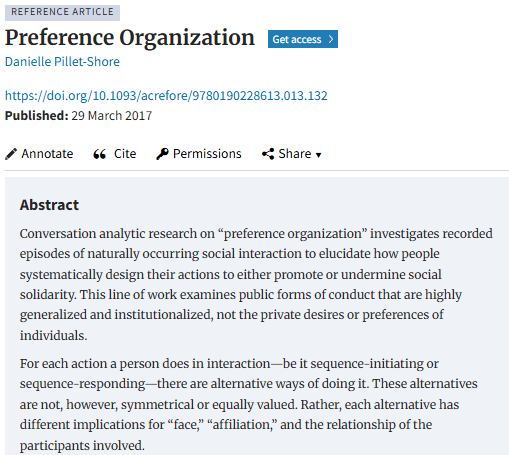Click the 29 March 2017 date
Screen dimensions: 509x455
click(x=112, y=116)
